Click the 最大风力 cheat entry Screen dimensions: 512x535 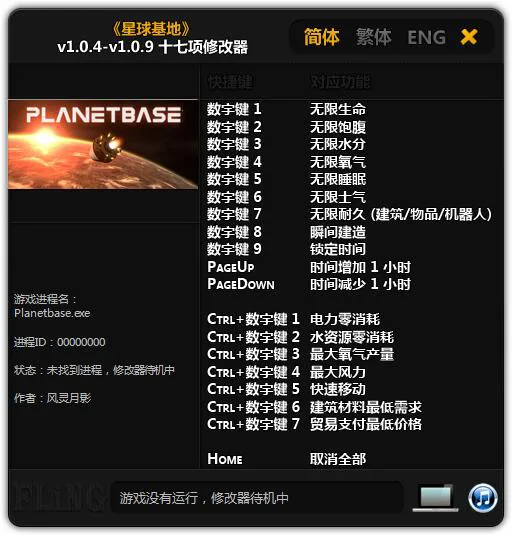[338, 372]
